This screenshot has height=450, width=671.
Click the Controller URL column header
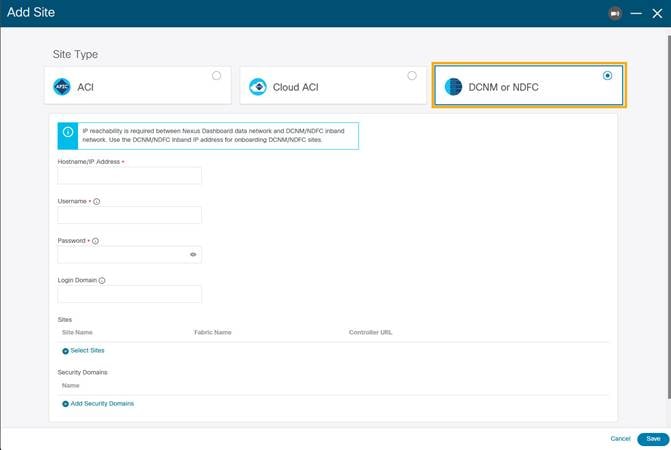click(370, 332)
